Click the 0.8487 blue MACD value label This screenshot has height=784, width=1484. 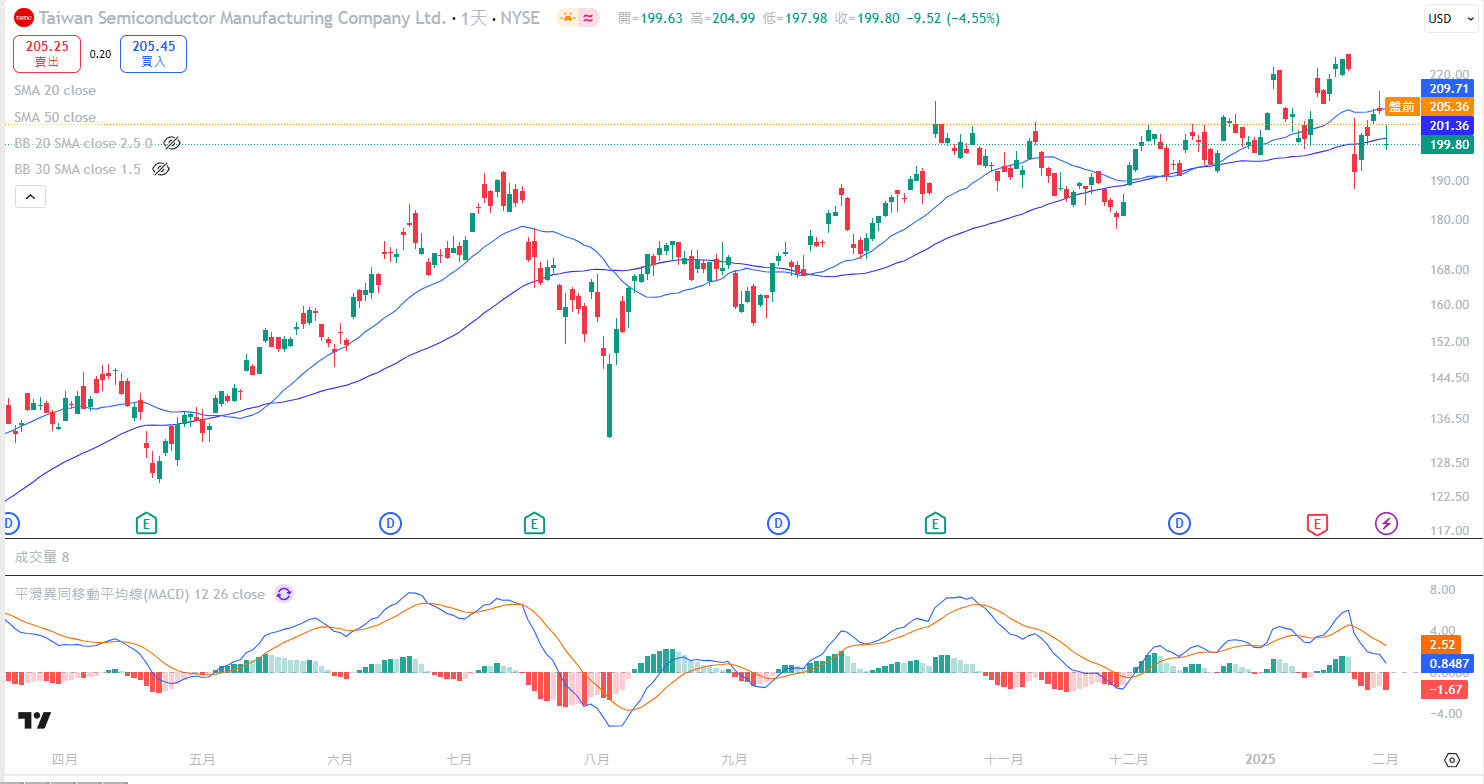1449,663
